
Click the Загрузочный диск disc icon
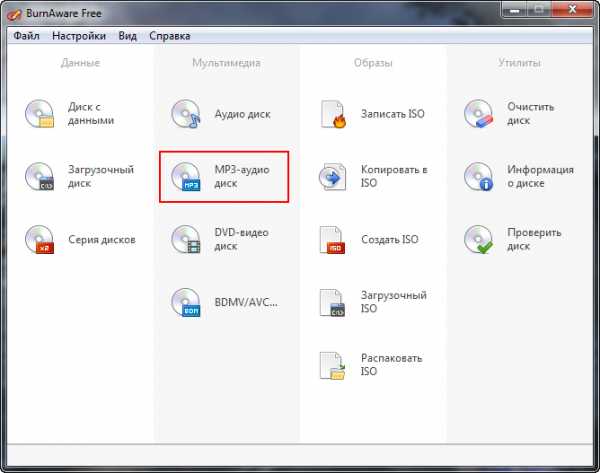coord(39,176)
